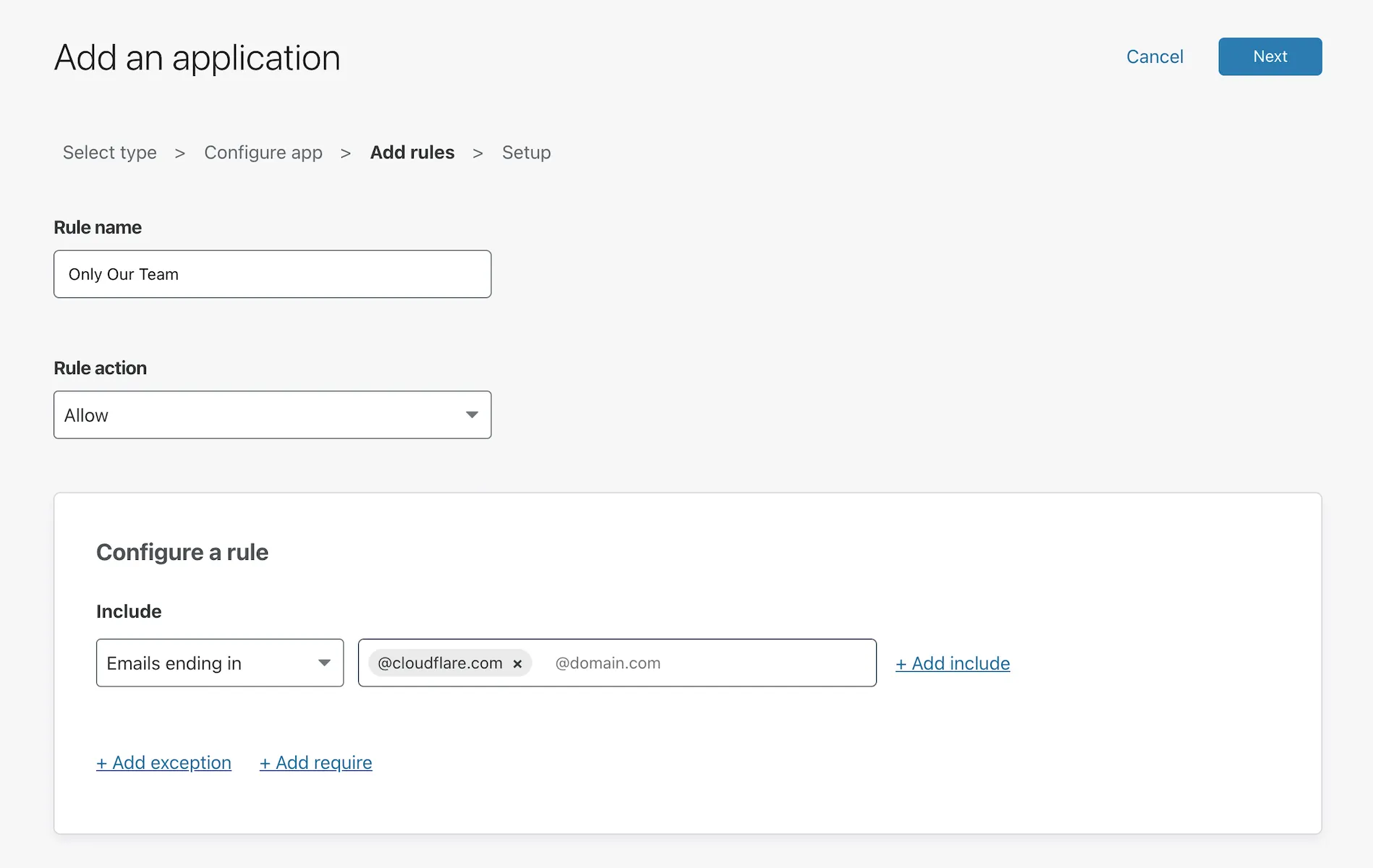Click the Rule action dropdown arrow

coord(472,414)
